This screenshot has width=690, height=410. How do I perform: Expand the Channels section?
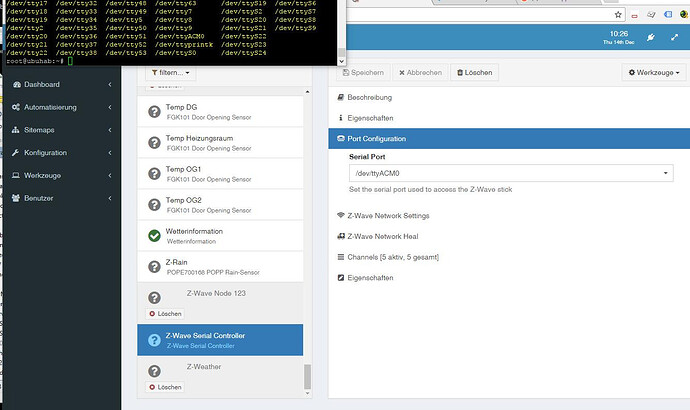(x=388, y=257)
